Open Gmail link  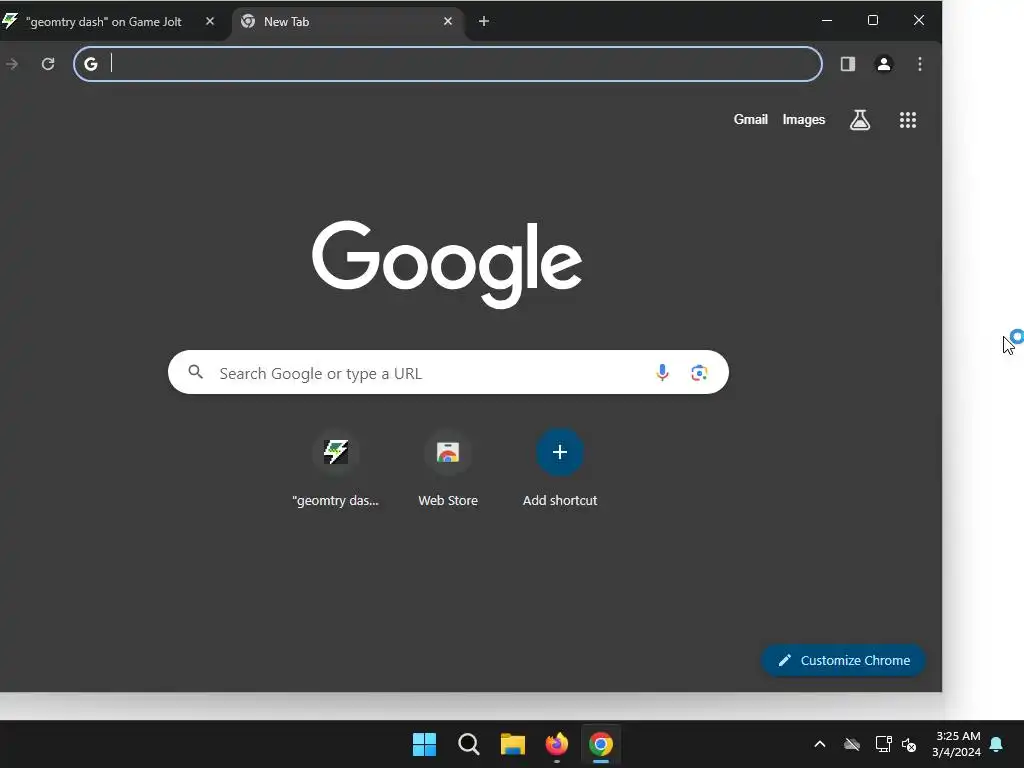750,120
